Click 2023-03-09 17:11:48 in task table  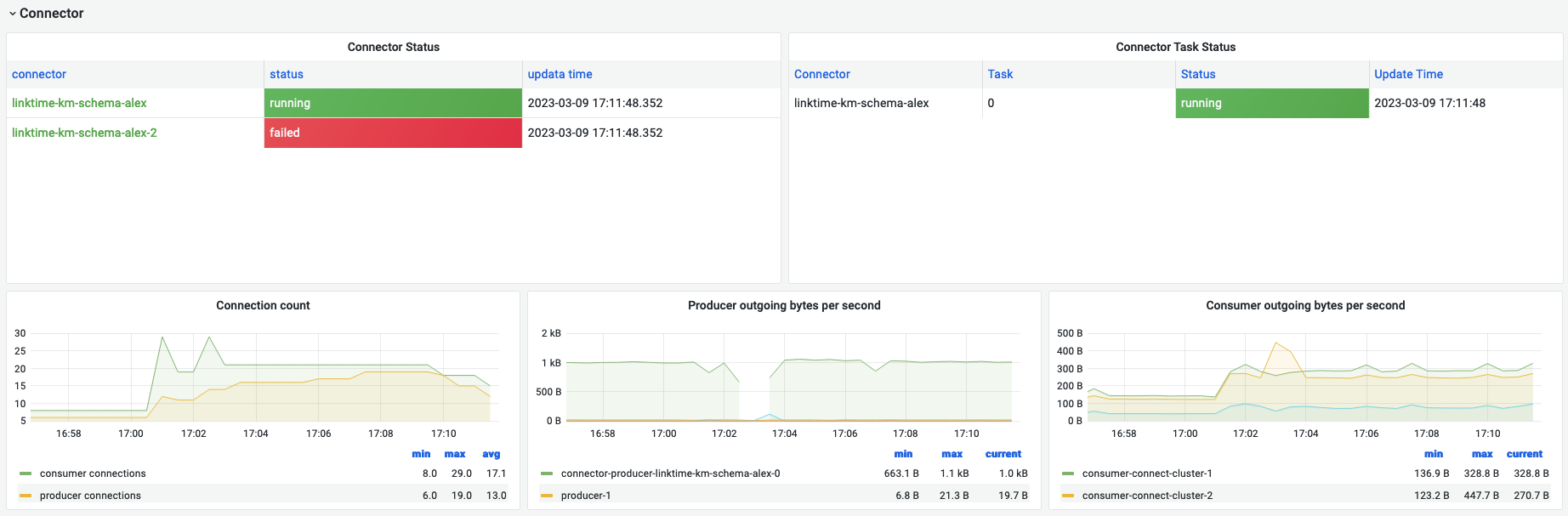point(1429,103)
